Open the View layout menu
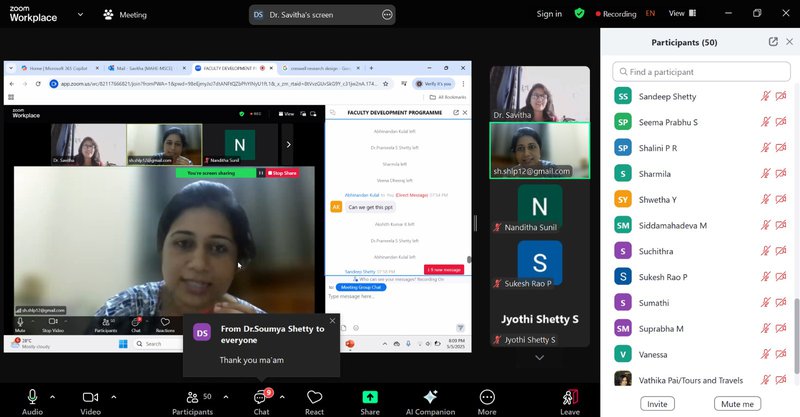The image size is (800, 417). [x=682, y=13]
